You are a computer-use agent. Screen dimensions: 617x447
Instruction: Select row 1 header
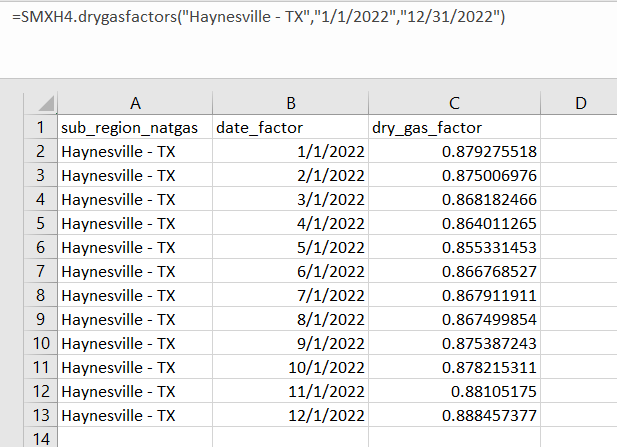click(x=41, y=127)
